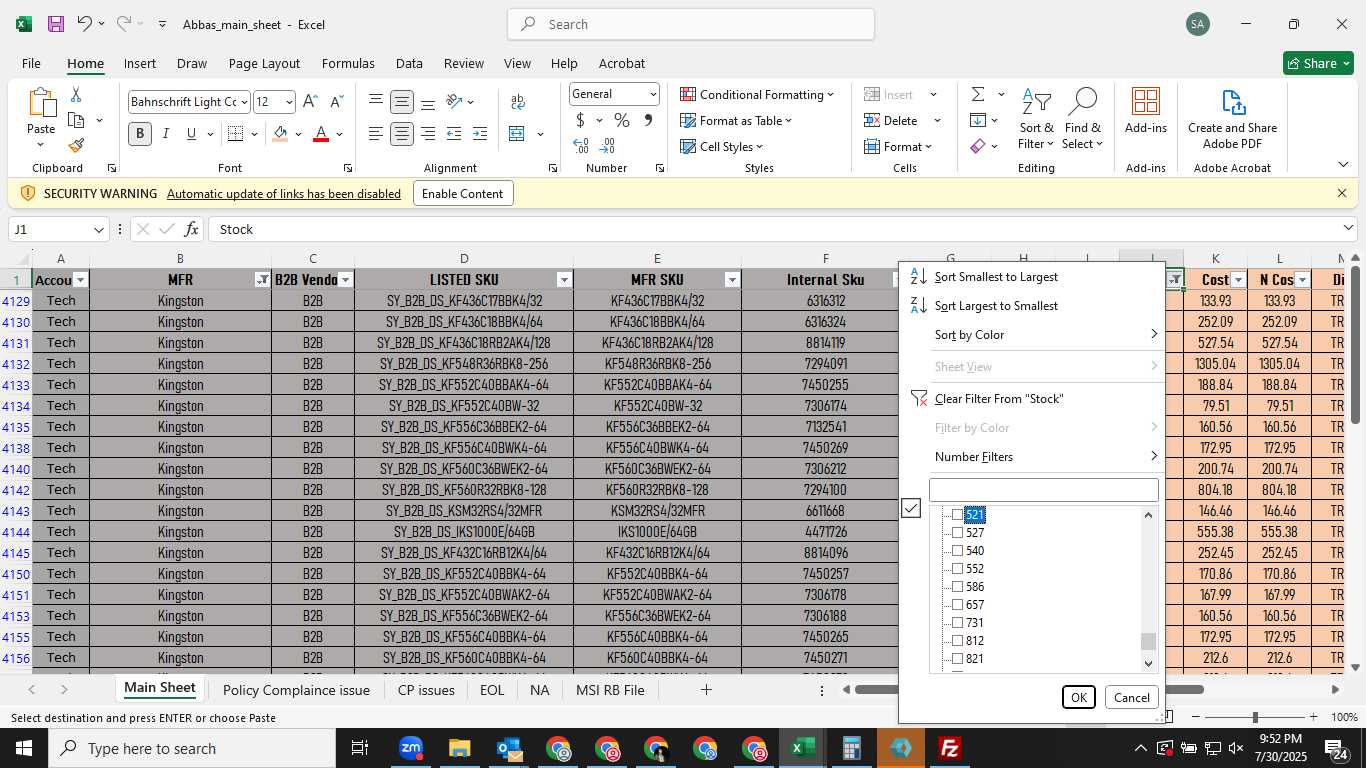Activate the Format Painter brush
Viewport: 1366px width, 768px height.
point(76,146)
